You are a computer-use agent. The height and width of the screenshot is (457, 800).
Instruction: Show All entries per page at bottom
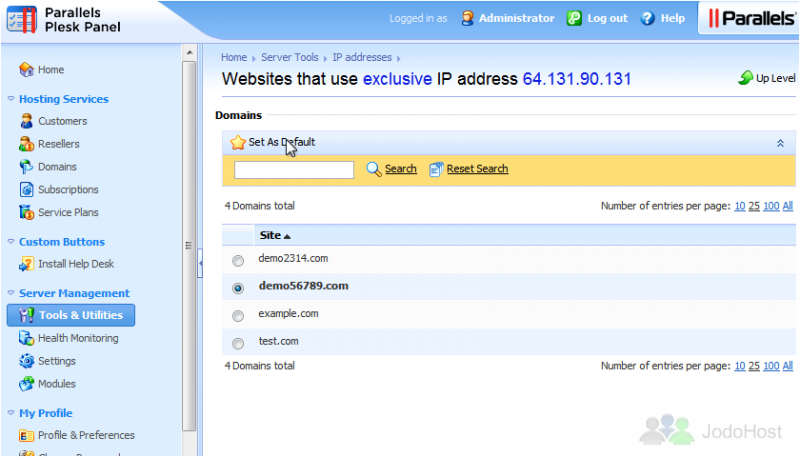point(788,366)
